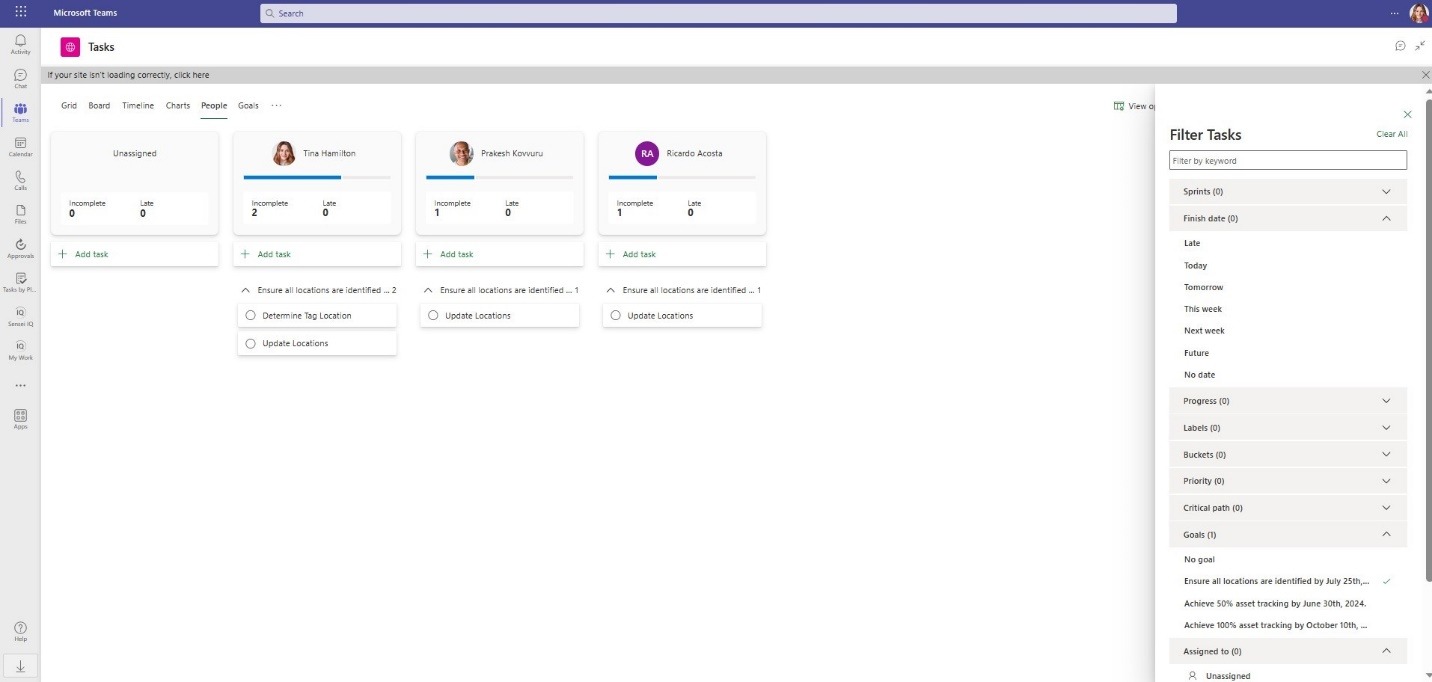1432x682 pixels.
Task: Expand the Progress filter section
Action: 1288,401
